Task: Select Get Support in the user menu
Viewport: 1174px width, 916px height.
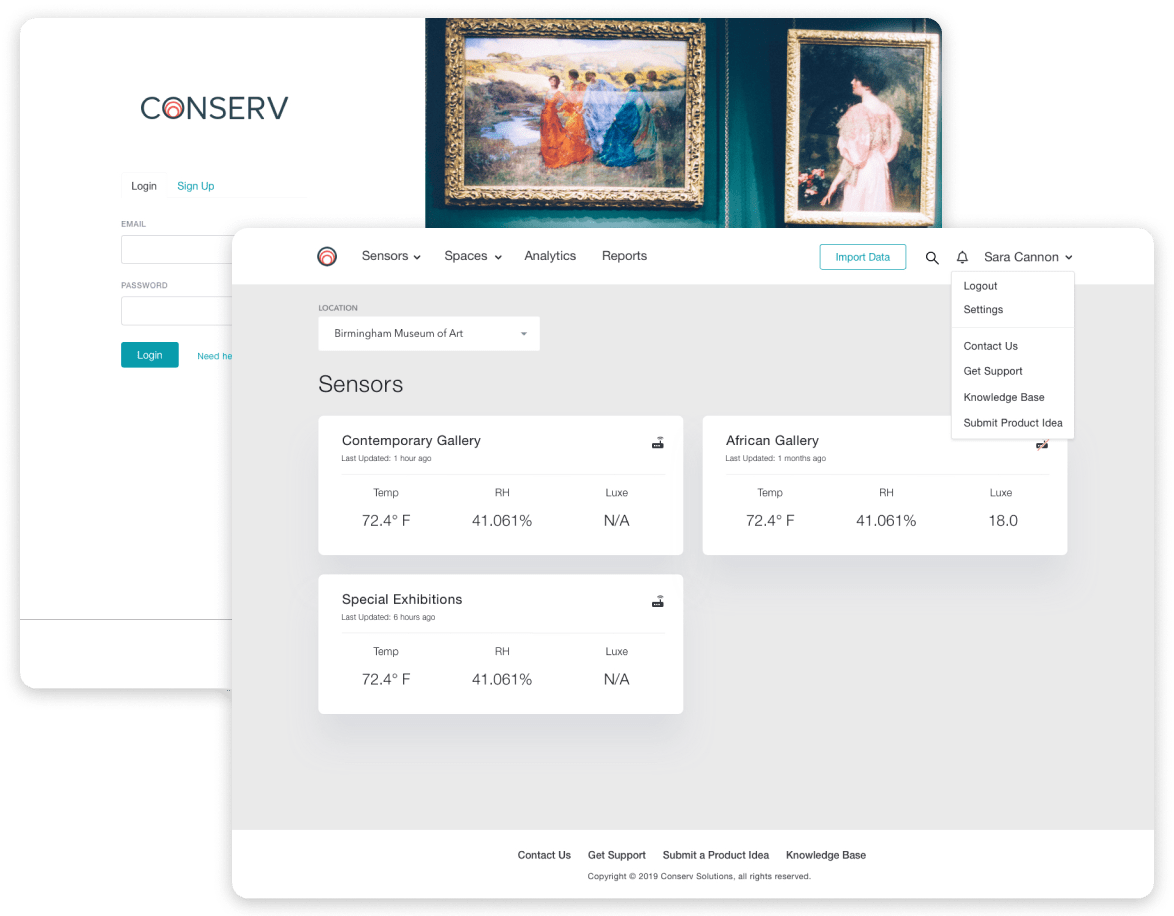Action: pos(993,371)
